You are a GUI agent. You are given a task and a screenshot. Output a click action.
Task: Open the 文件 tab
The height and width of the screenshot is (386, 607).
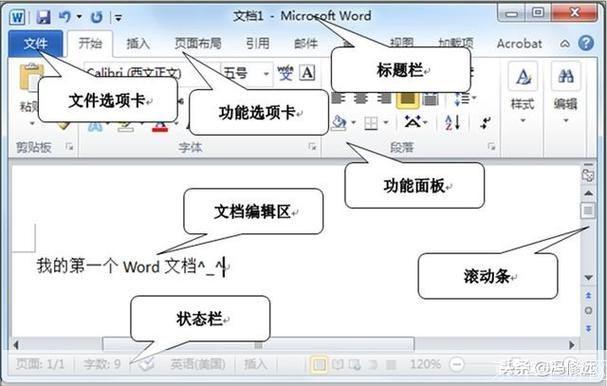(36, 43)
